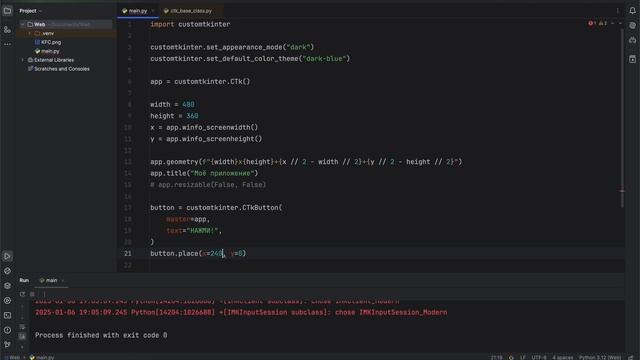Click the Web breadcrumb in status bar
The image size is (640, 360).
14,357
